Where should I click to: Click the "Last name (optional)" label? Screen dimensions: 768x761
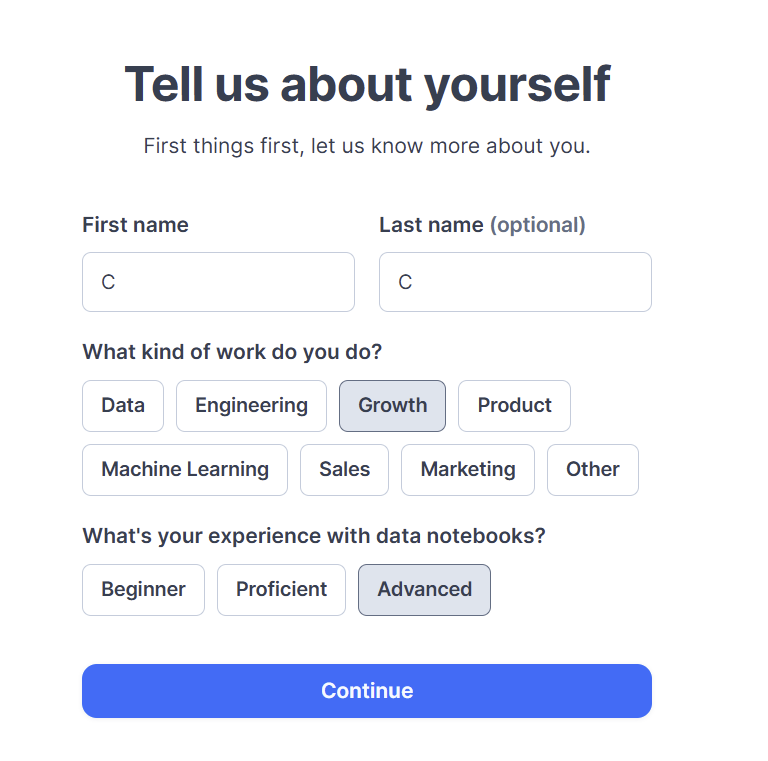482,225
